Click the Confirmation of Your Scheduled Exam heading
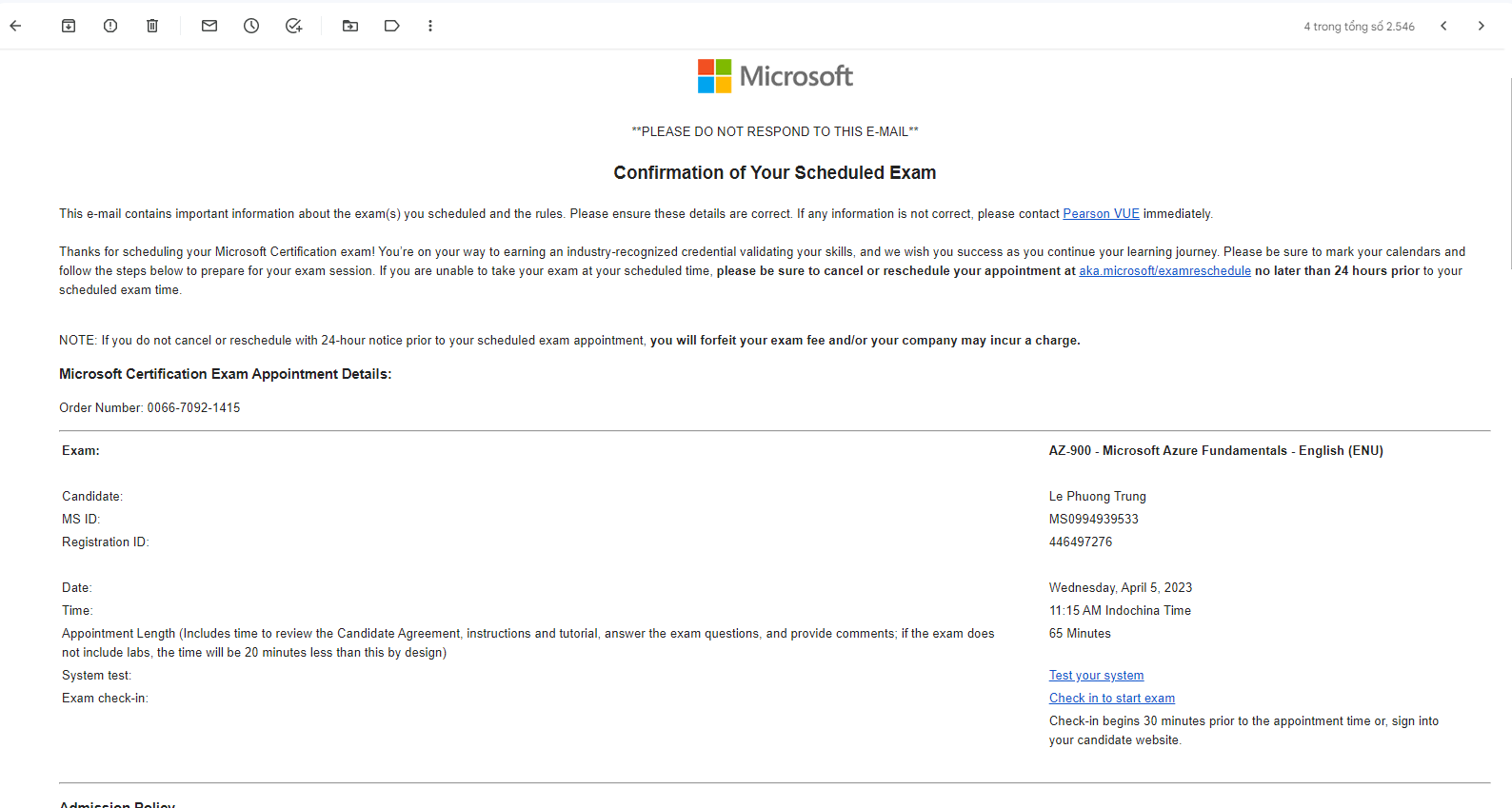1512x808 pixels. pos(775,173)
